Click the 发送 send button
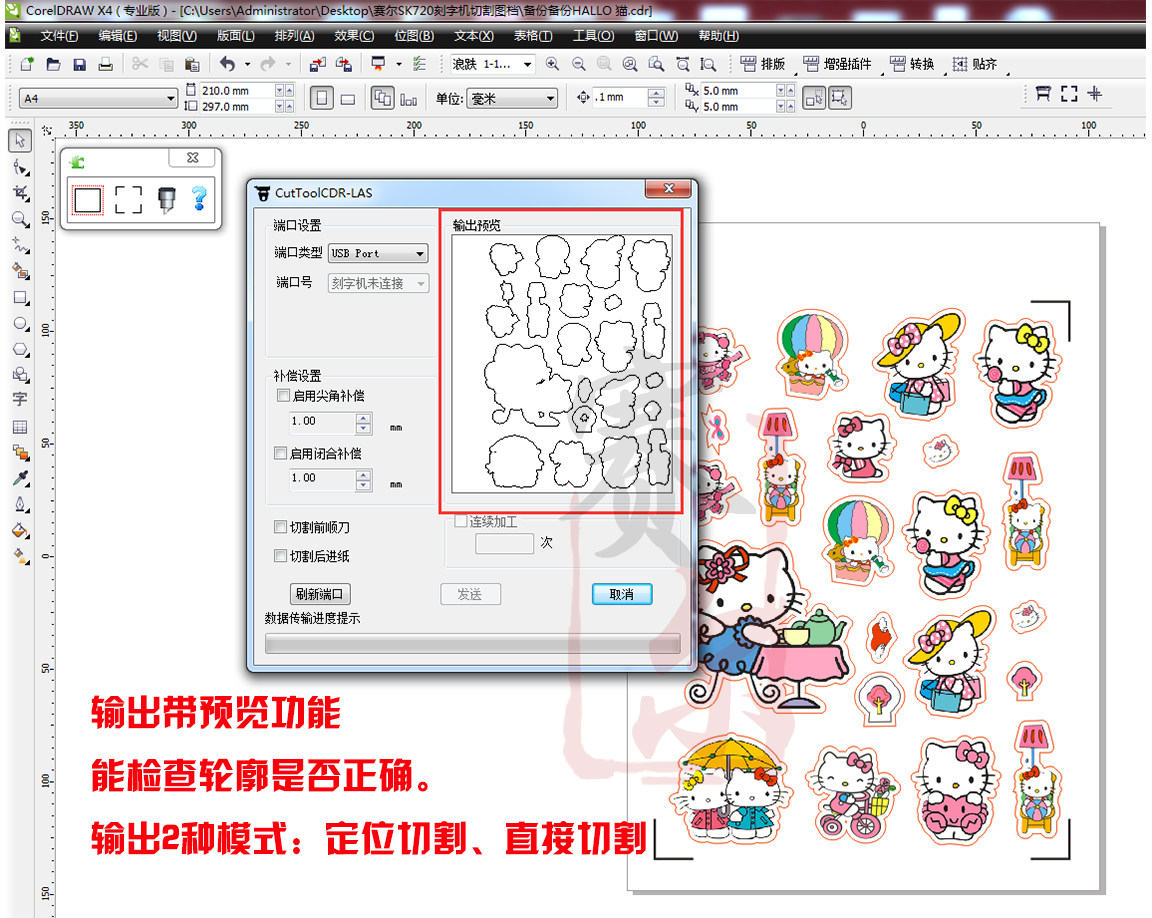The width and height of the screenshot is (1152, 918). coord(470,594)
